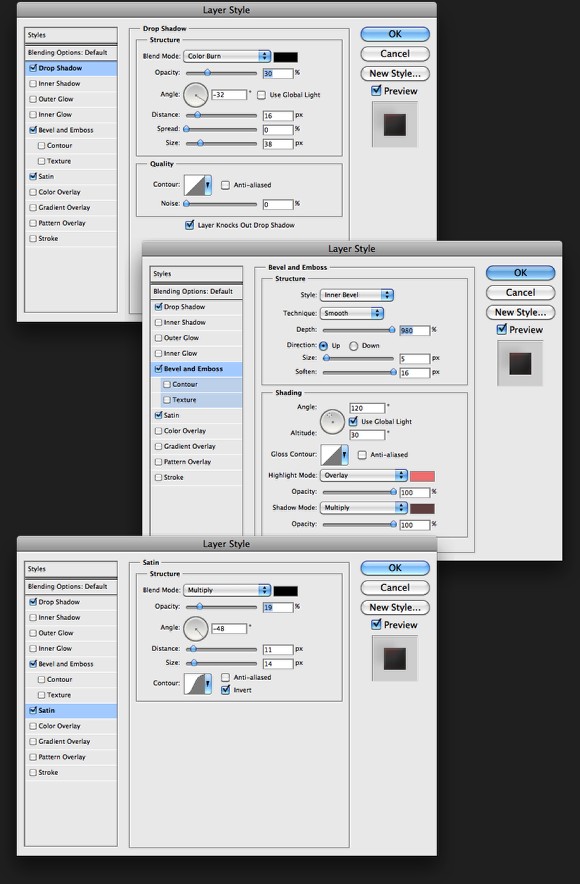Click OK in the Bevel and Emboss dialog
The height and width of the screenshot is (884, 580).
[x=520, y=273]
